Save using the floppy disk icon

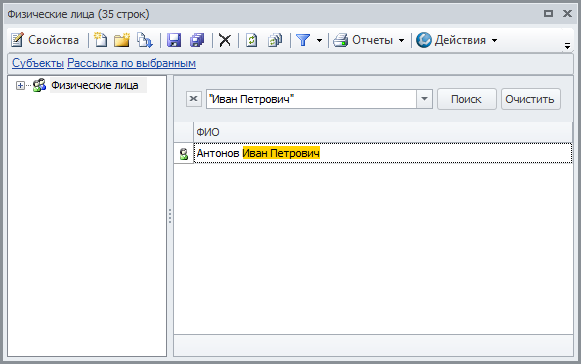coord(174,40)
